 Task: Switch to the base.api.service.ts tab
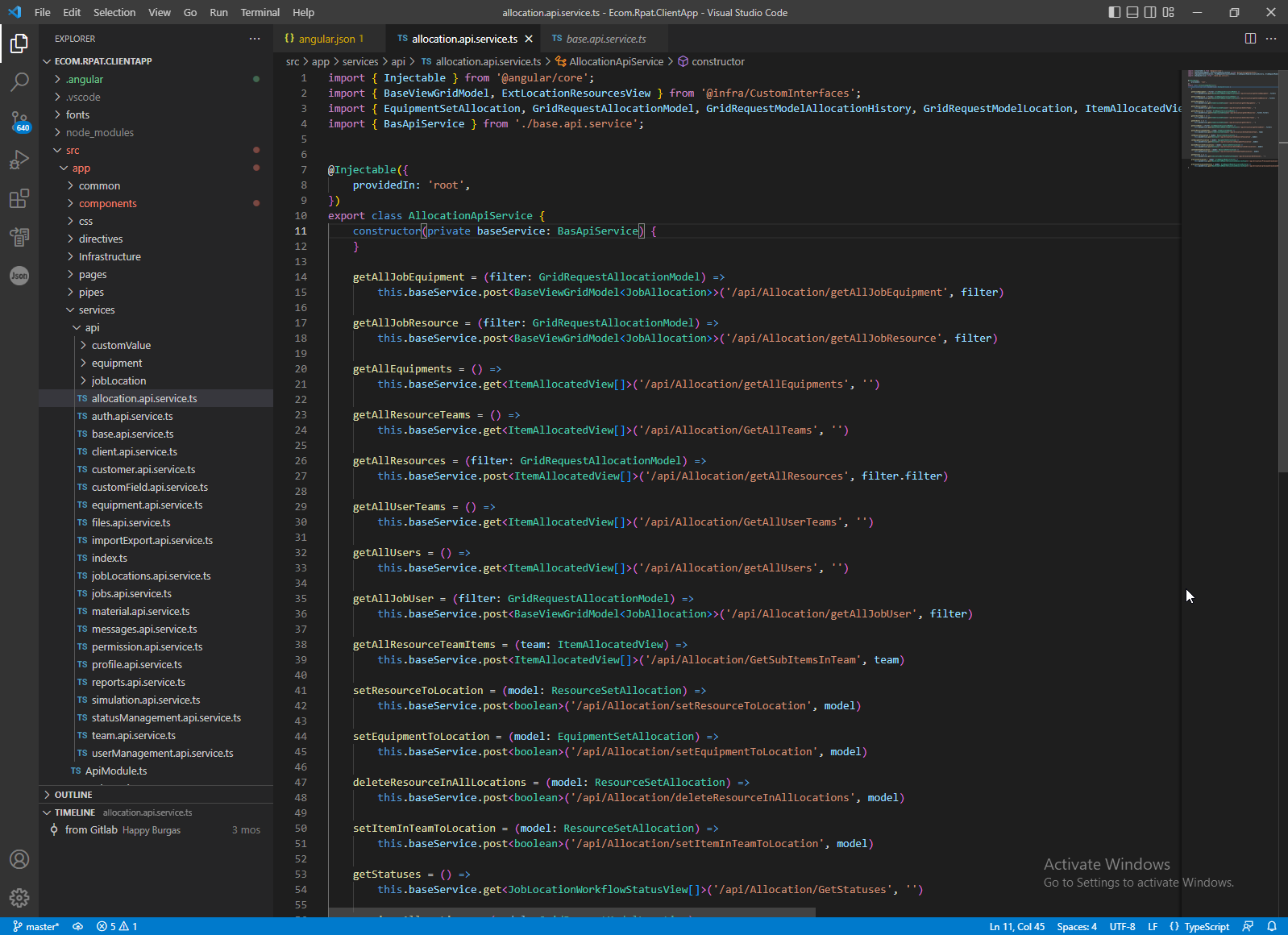[x=605, y=39]
